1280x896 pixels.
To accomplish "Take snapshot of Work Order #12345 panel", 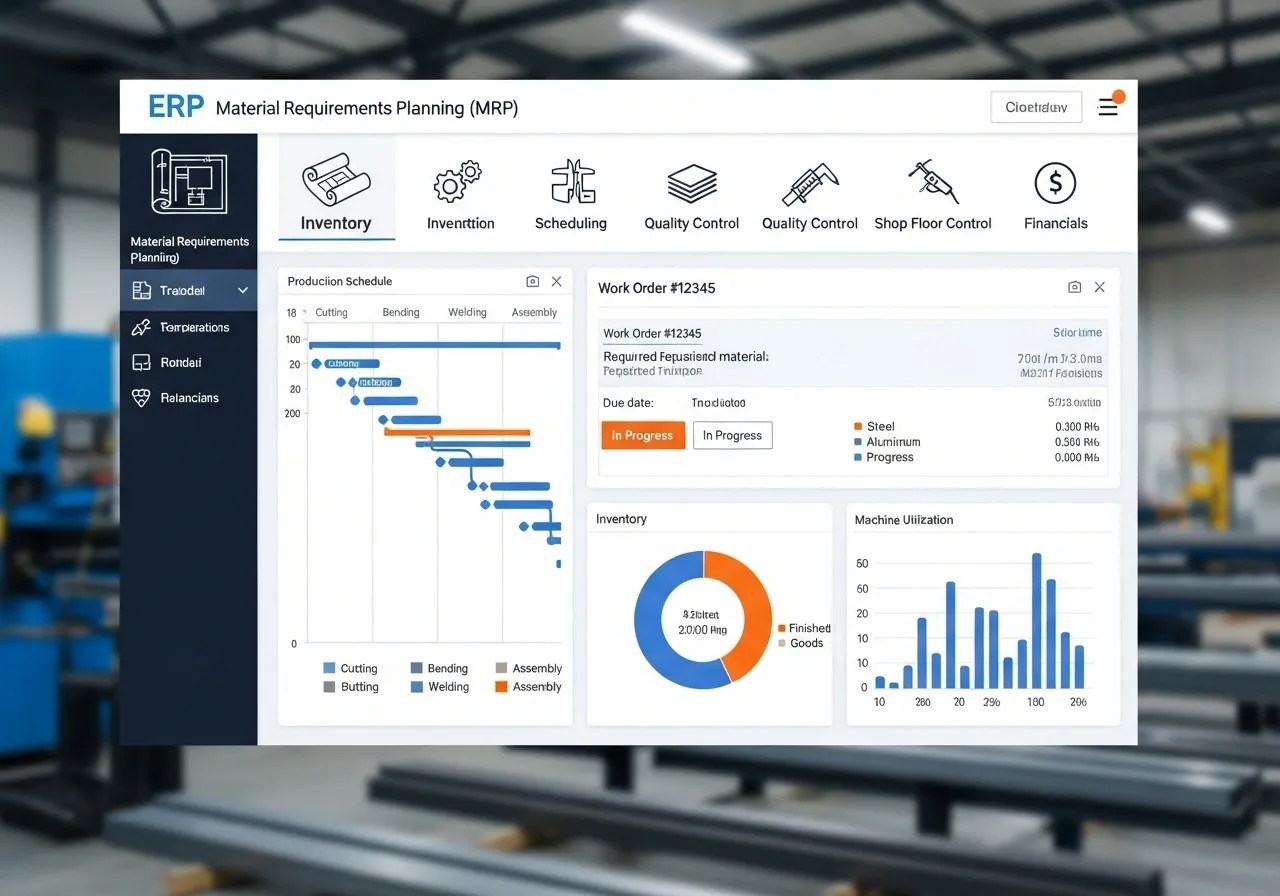I will [x=1074, y=287].
